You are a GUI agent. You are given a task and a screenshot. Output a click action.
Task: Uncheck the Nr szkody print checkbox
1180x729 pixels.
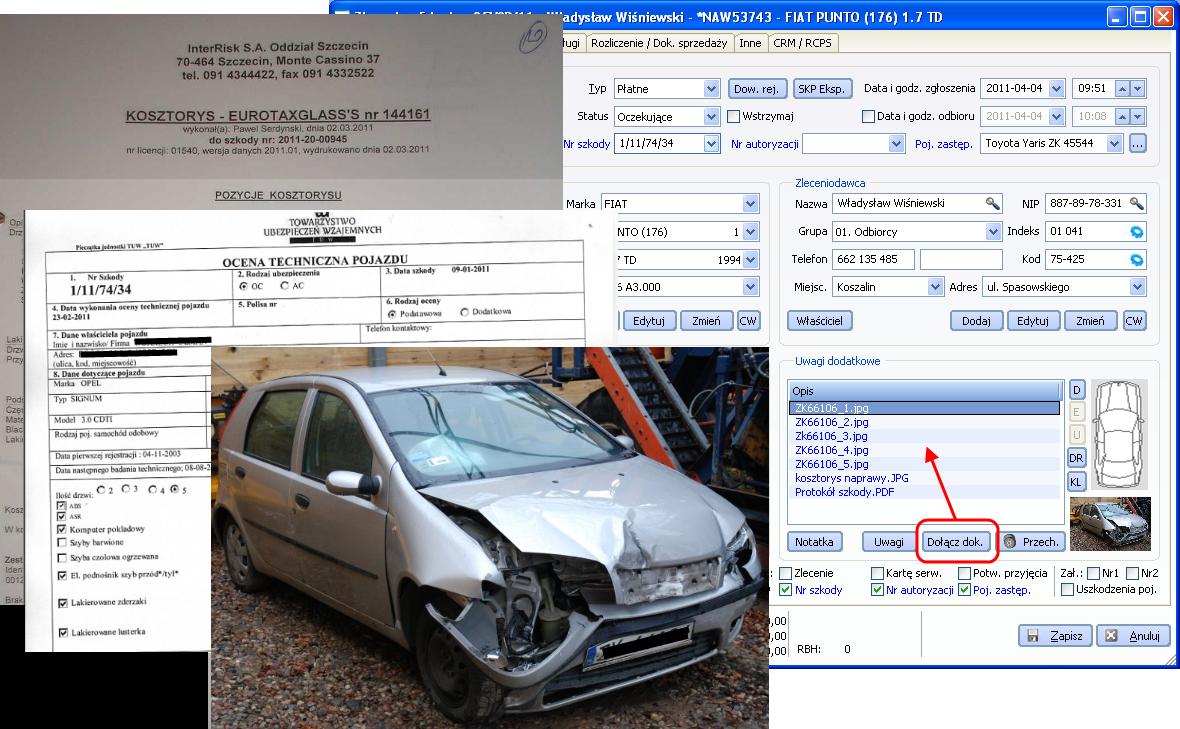click(786, 590)
